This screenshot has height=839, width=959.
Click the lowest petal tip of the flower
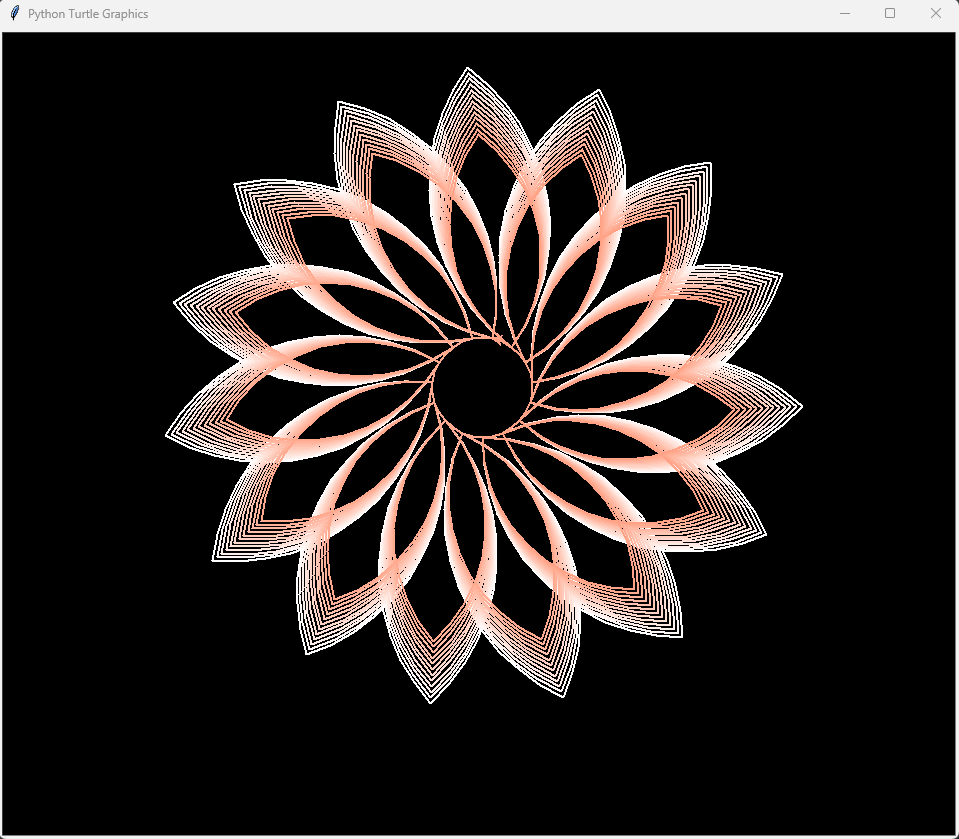[431, 701]
